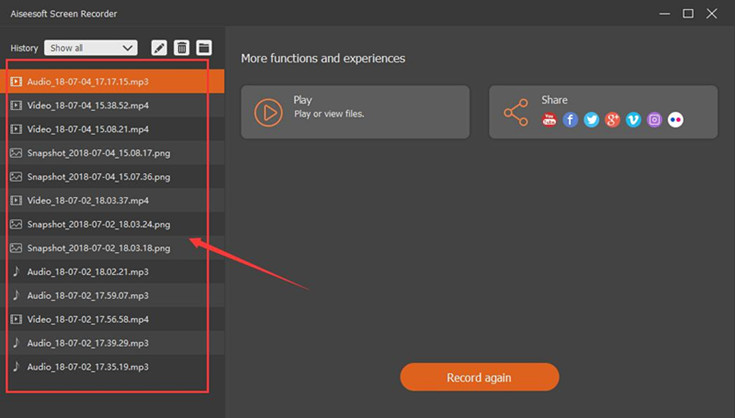Share to Google Plus icon

(612, 120)
